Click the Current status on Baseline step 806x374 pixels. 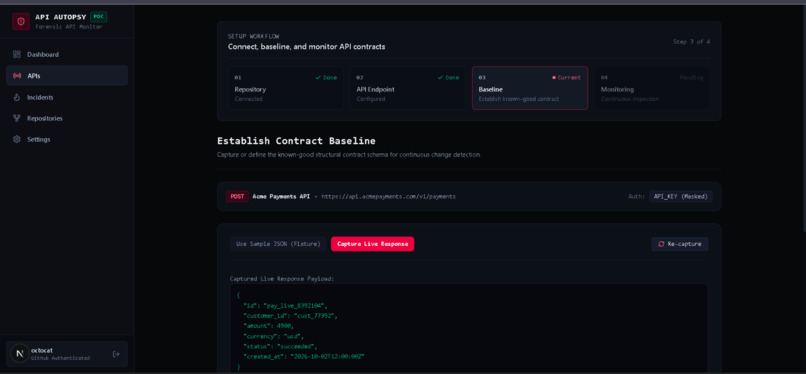point(566,78)
